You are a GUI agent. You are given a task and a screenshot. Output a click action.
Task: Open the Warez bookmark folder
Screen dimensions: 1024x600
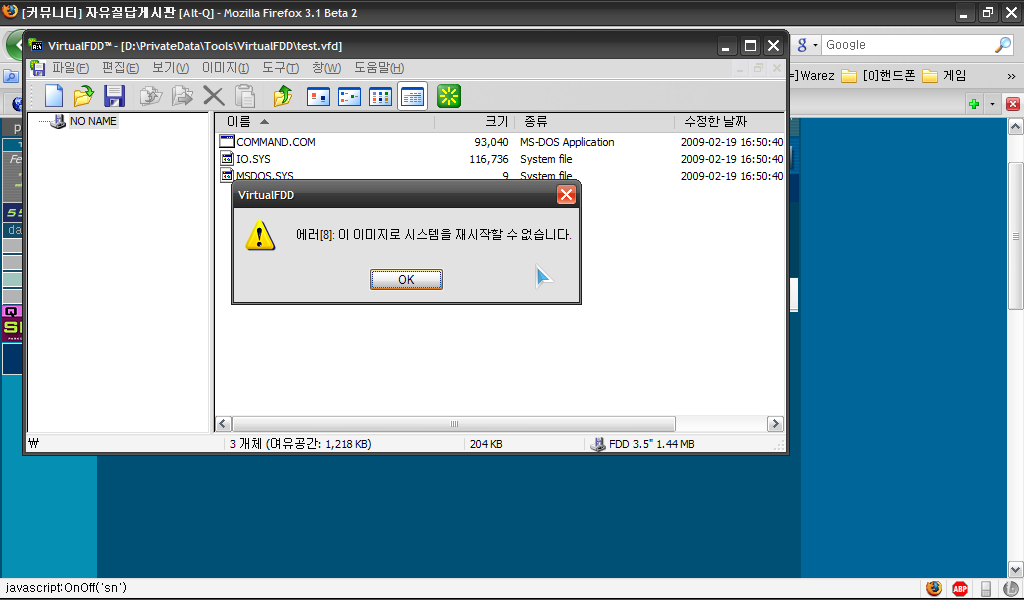(x=812, y=76)
